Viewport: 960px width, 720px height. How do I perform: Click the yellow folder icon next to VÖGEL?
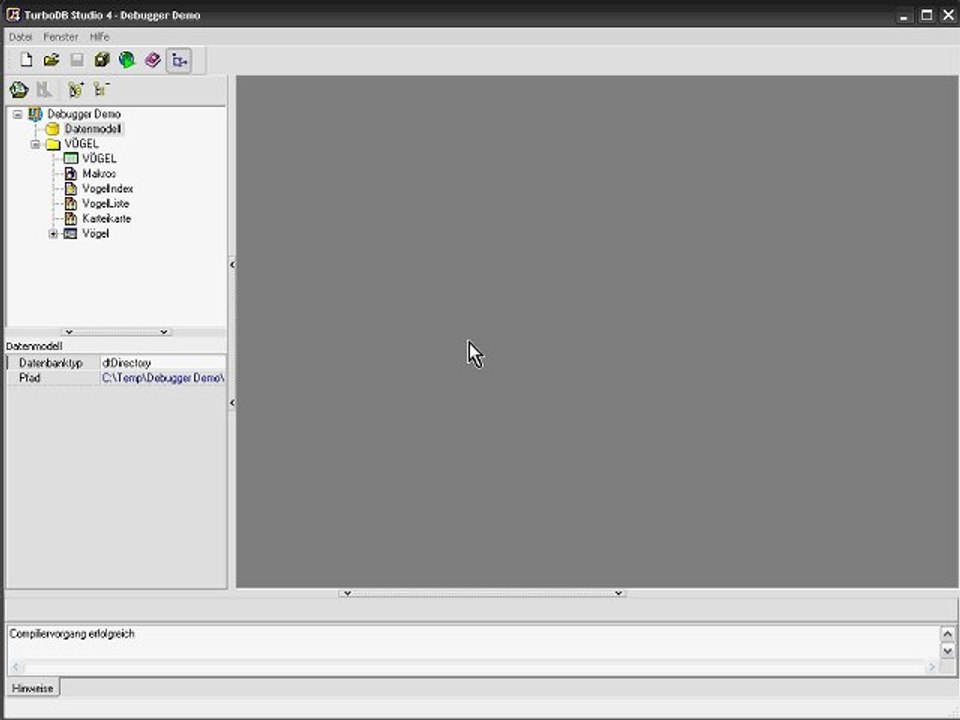coord(53,144)
